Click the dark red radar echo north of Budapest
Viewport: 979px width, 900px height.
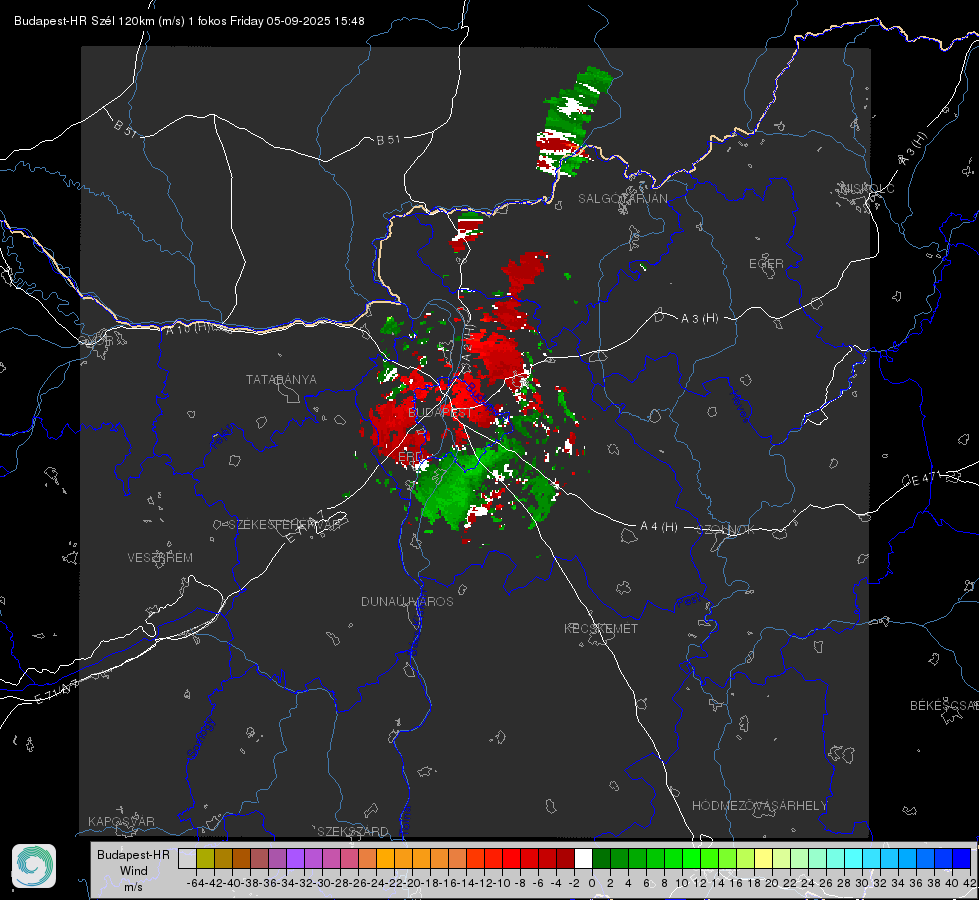[524, 270]
